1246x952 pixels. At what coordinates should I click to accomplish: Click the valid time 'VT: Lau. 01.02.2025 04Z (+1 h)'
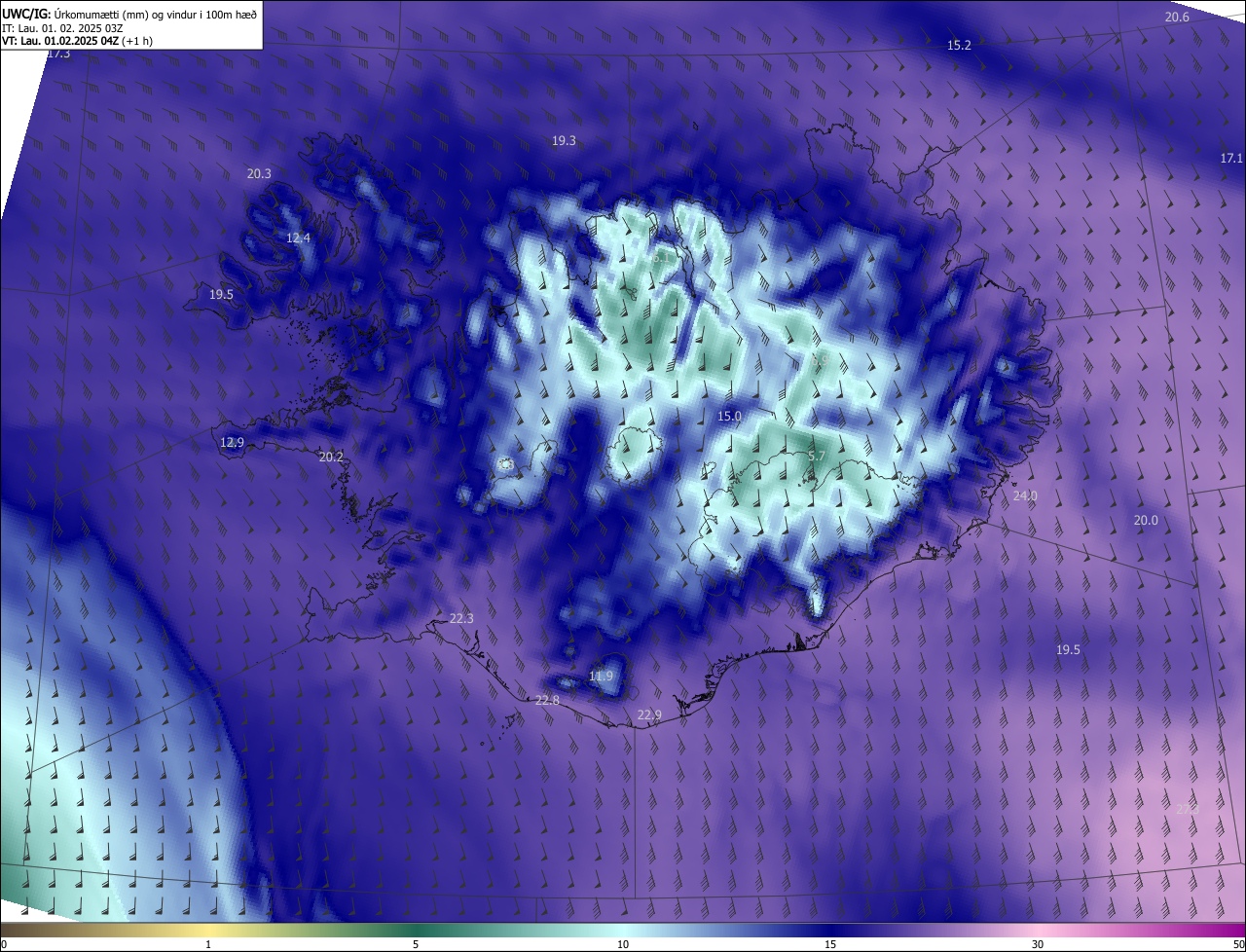(x=78, y=41)
